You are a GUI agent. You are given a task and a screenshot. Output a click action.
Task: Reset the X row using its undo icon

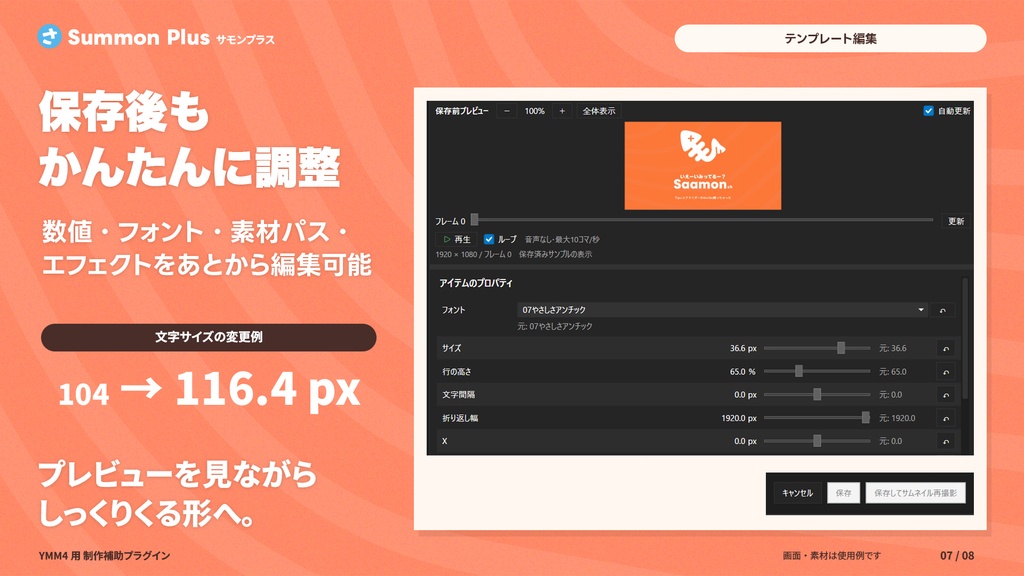click(946, 441)
